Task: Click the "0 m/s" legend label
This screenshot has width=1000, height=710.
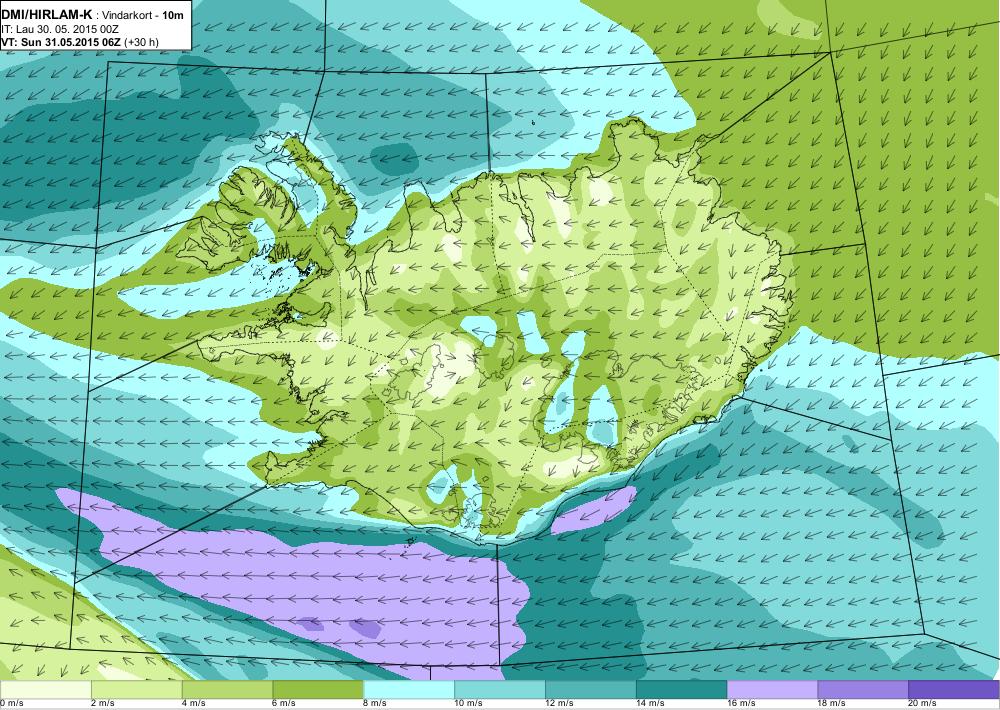Action: pos(11,704)
